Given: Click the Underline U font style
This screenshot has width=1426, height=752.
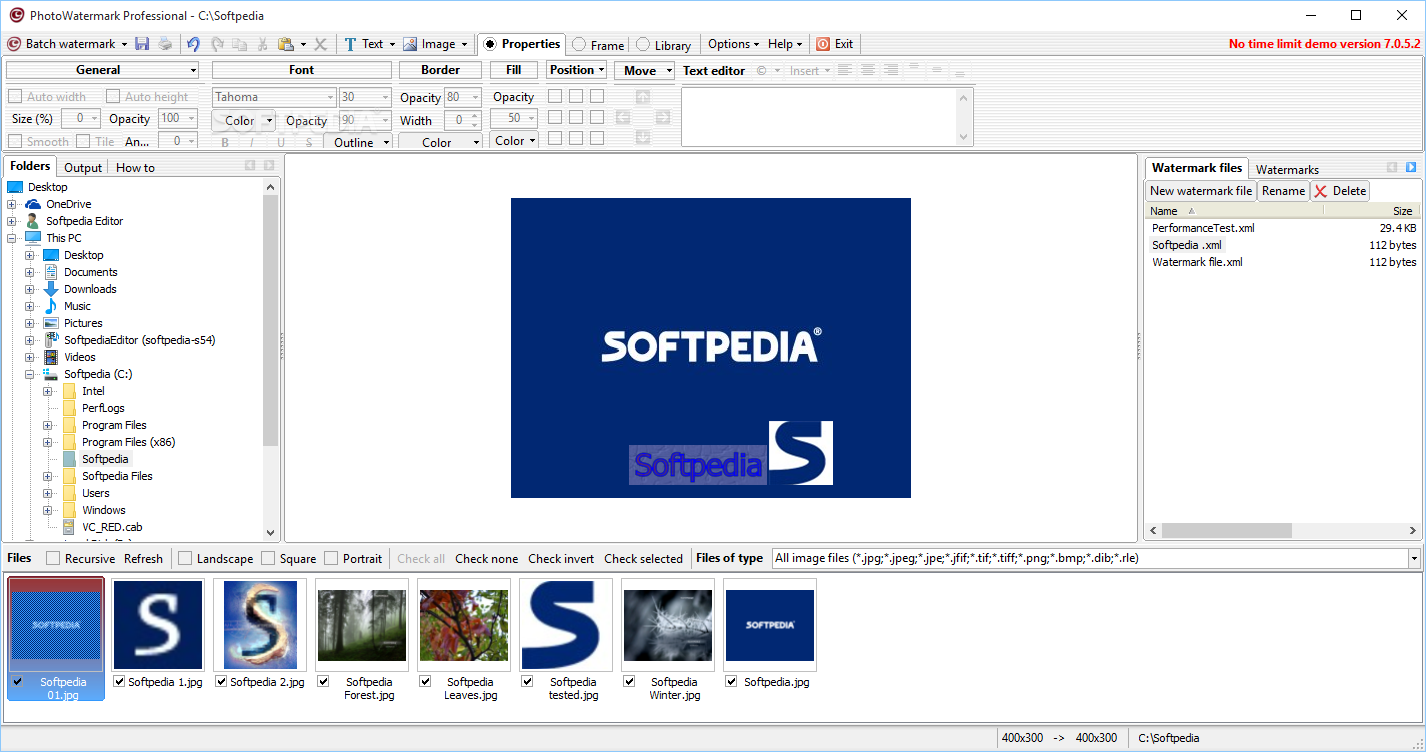Looking at the screenshot, I should click(281, 143).
